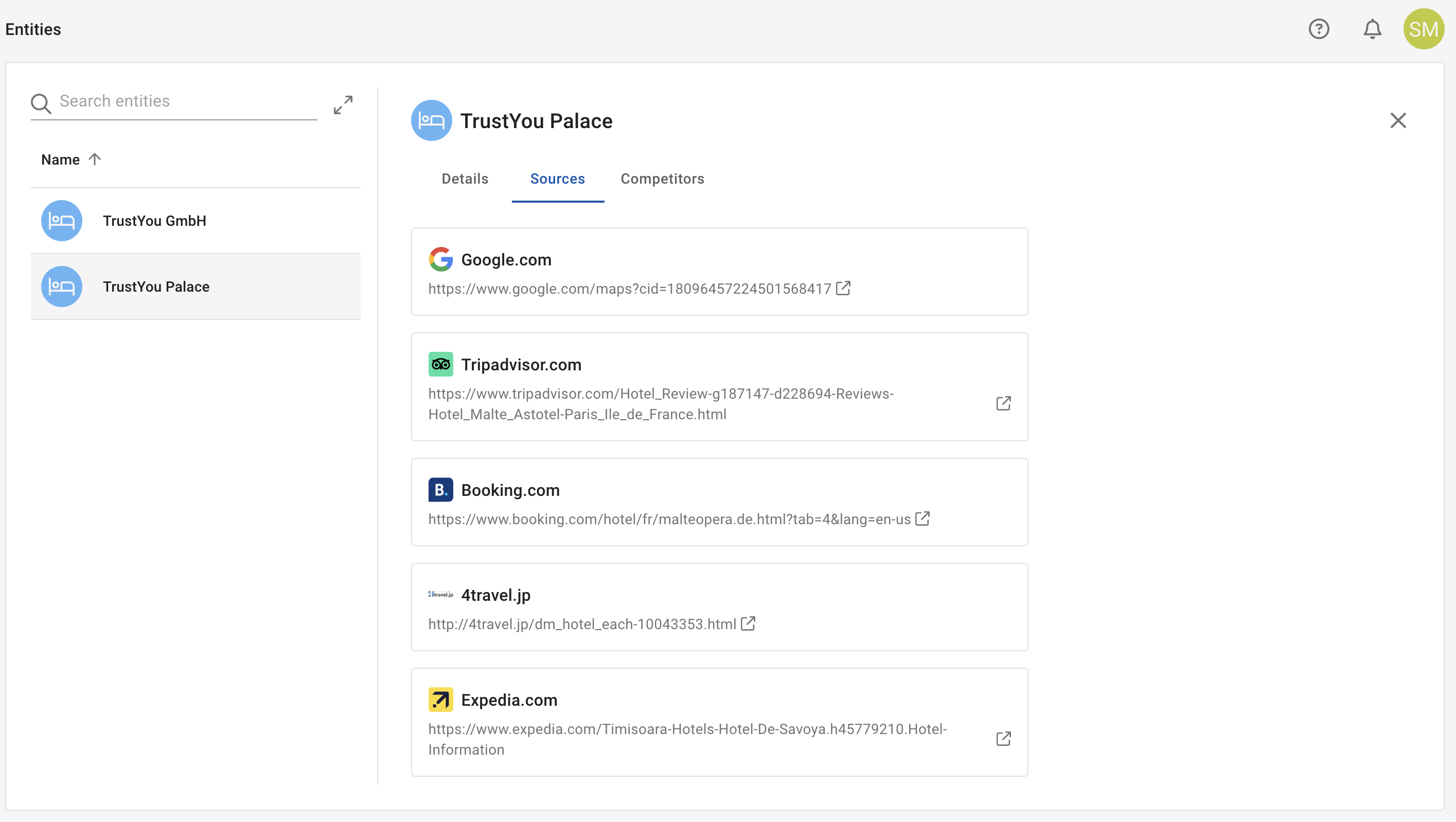The height and width of the screenshot is (822, 1456).
Task: Select the Sources tab
Action: click(557, 178)
